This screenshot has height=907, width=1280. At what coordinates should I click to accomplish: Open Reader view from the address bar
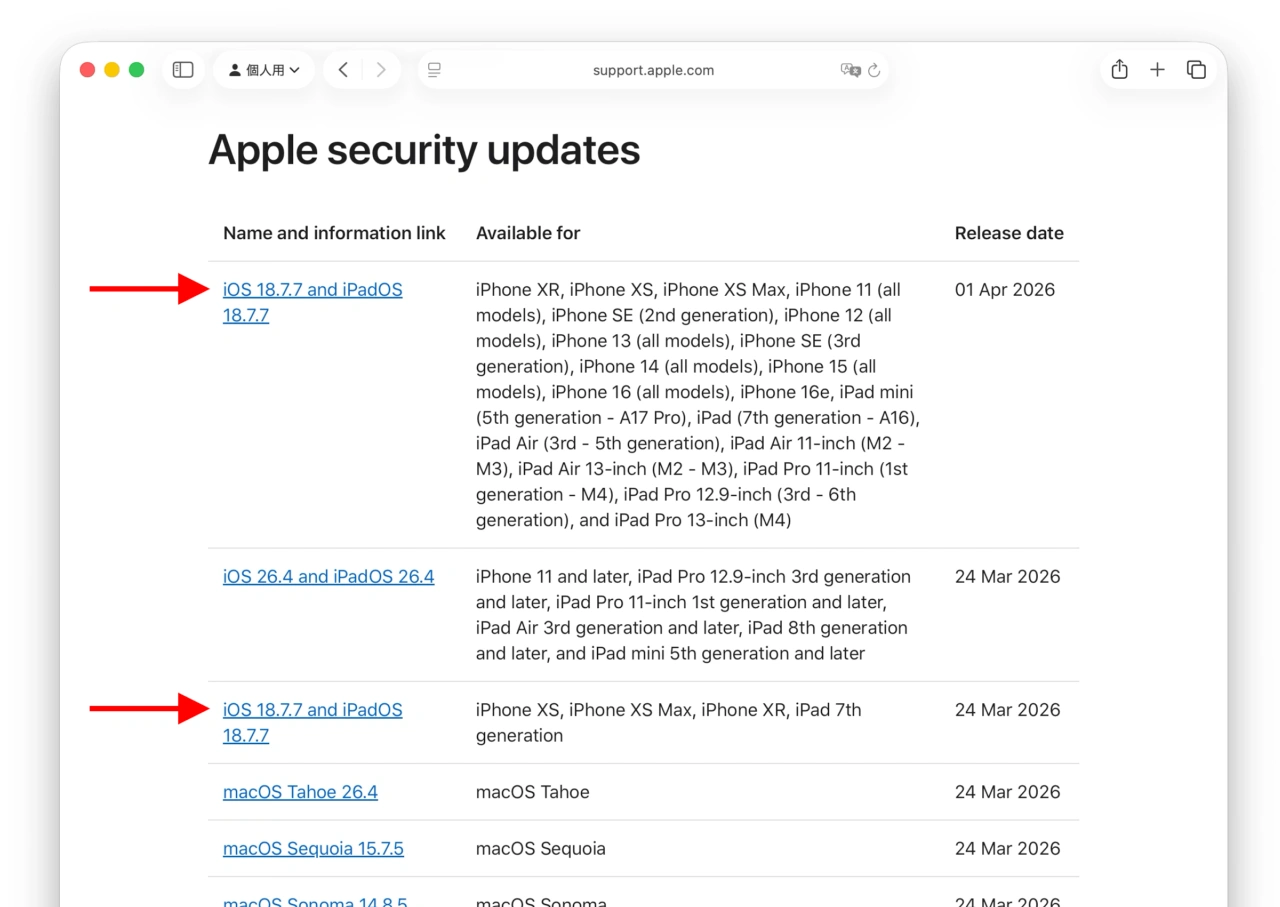tap(434, 70)
